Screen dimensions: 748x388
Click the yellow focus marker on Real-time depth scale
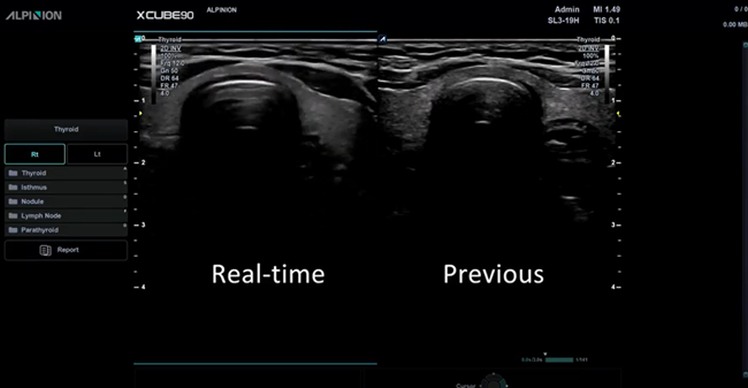140,114
